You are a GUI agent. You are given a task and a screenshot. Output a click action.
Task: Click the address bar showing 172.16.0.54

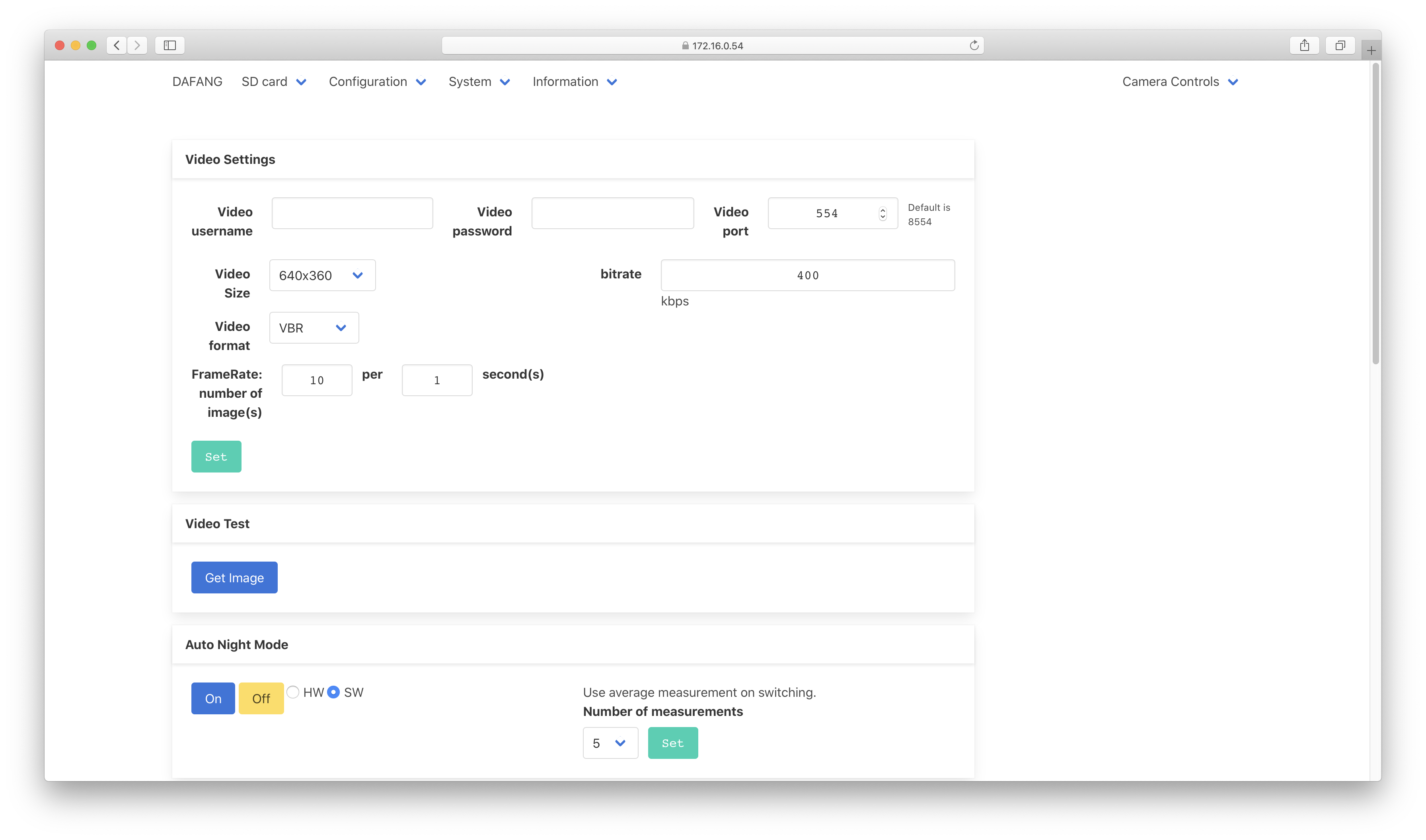click(712, 45)
